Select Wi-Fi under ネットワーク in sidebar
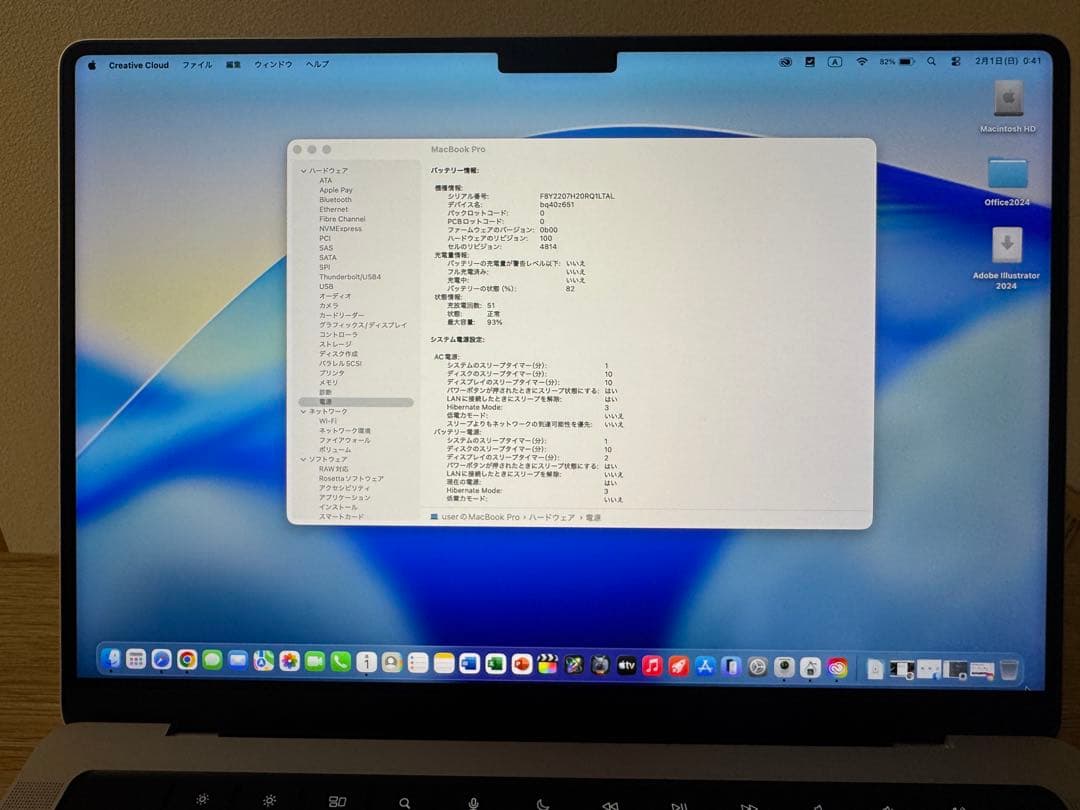Viewport: 1080px width, 810px height. tap(327, 421)
